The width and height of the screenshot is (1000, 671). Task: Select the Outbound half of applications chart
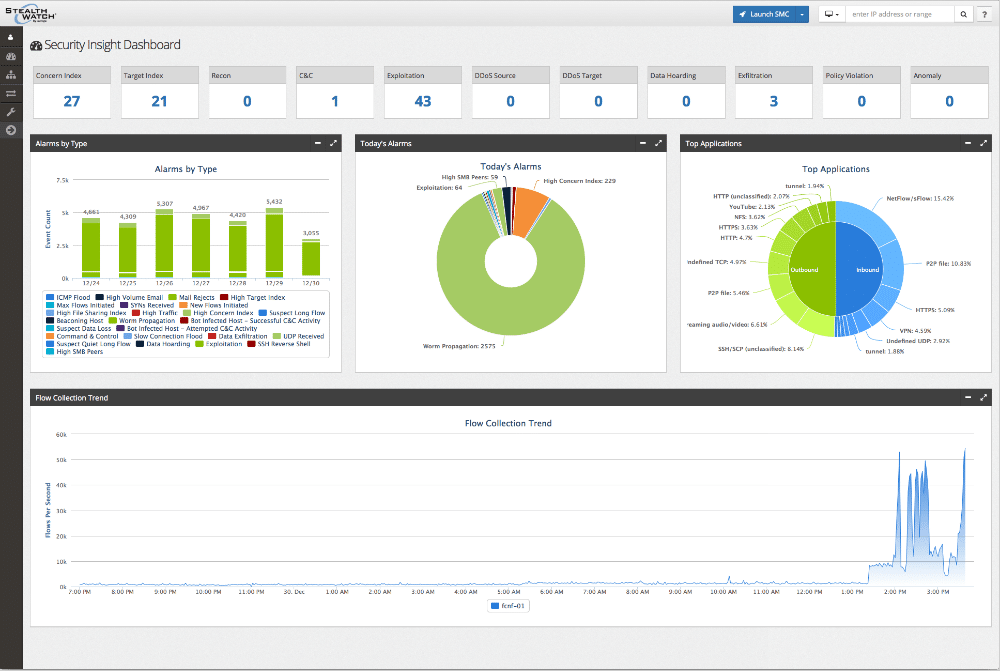click(x=811, y=269)
